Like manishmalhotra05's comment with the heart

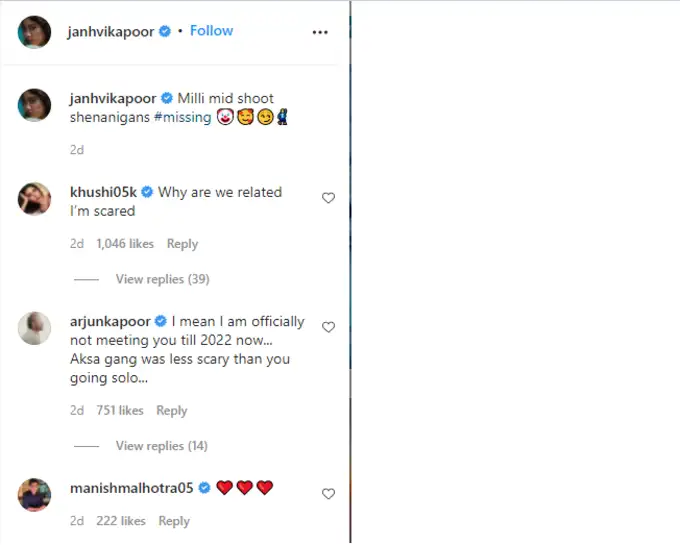click(328, 494)
